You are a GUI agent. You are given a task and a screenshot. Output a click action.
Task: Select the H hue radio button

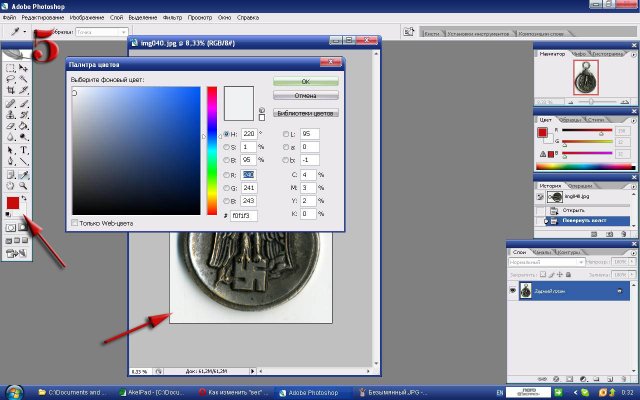pos(227,134)
